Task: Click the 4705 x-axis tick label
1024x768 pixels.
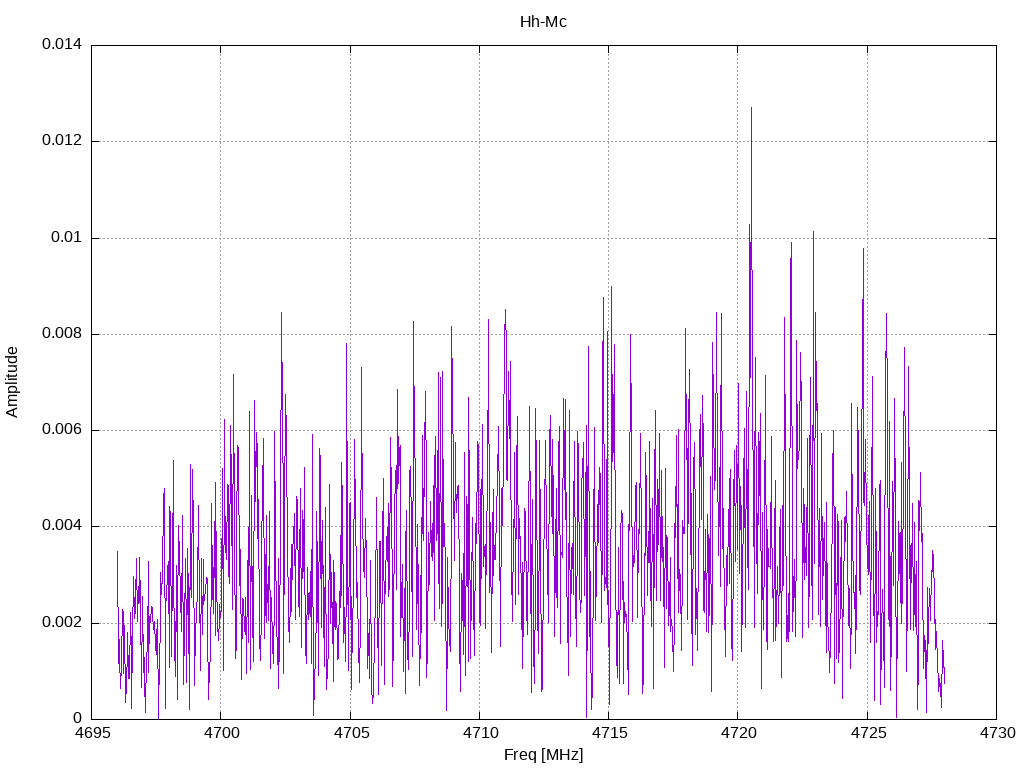Action: pyautogui.click(x=351, y=733)
